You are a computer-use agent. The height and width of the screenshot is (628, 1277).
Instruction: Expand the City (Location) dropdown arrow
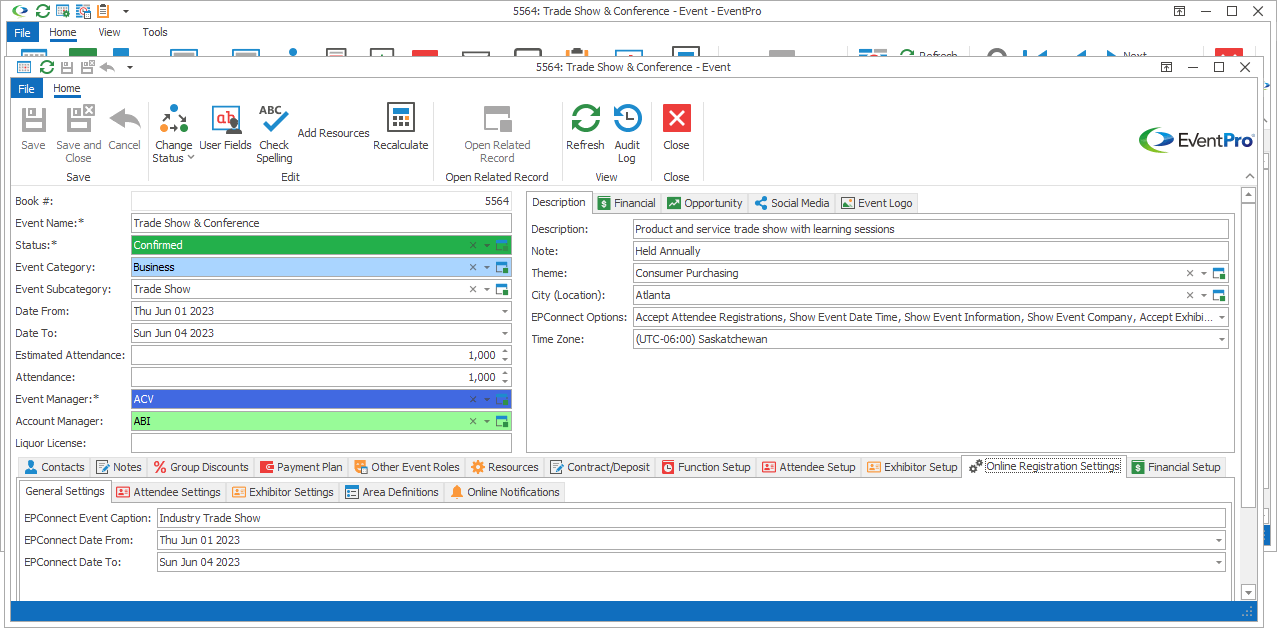pos(1204,295)
